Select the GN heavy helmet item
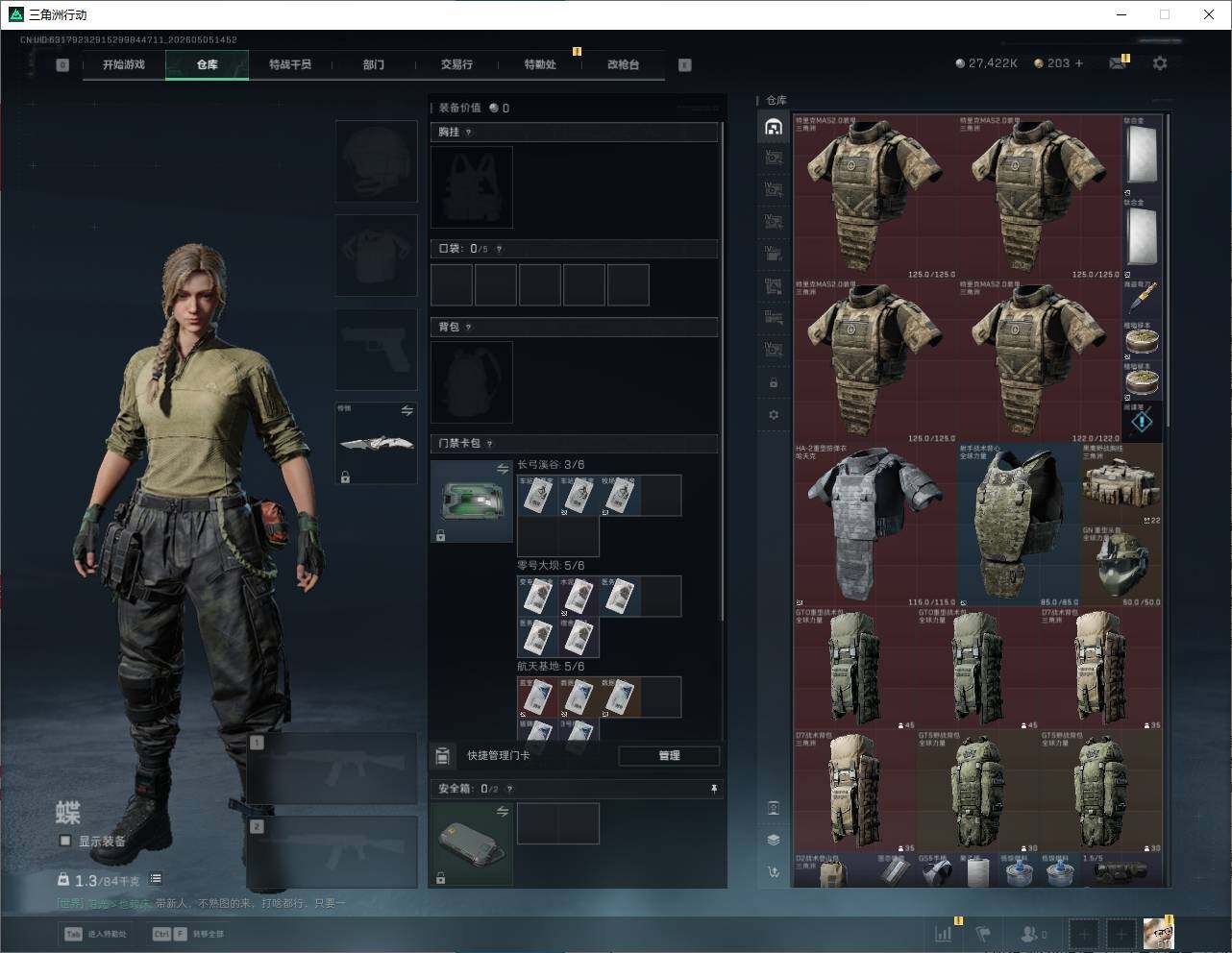 click(1121, 566)
